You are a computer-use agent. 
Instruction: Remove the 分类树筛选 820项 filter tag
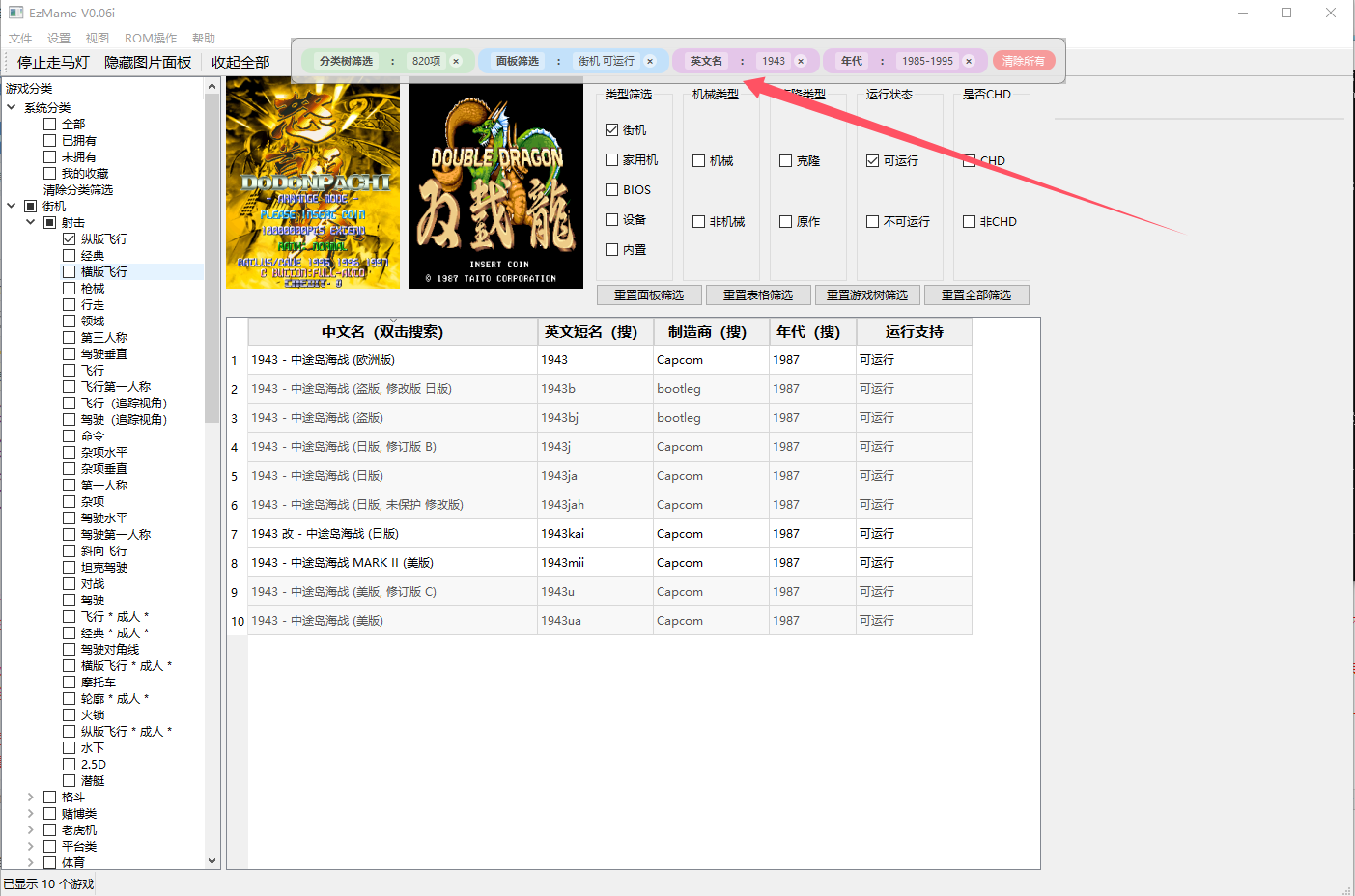[456, 61]
